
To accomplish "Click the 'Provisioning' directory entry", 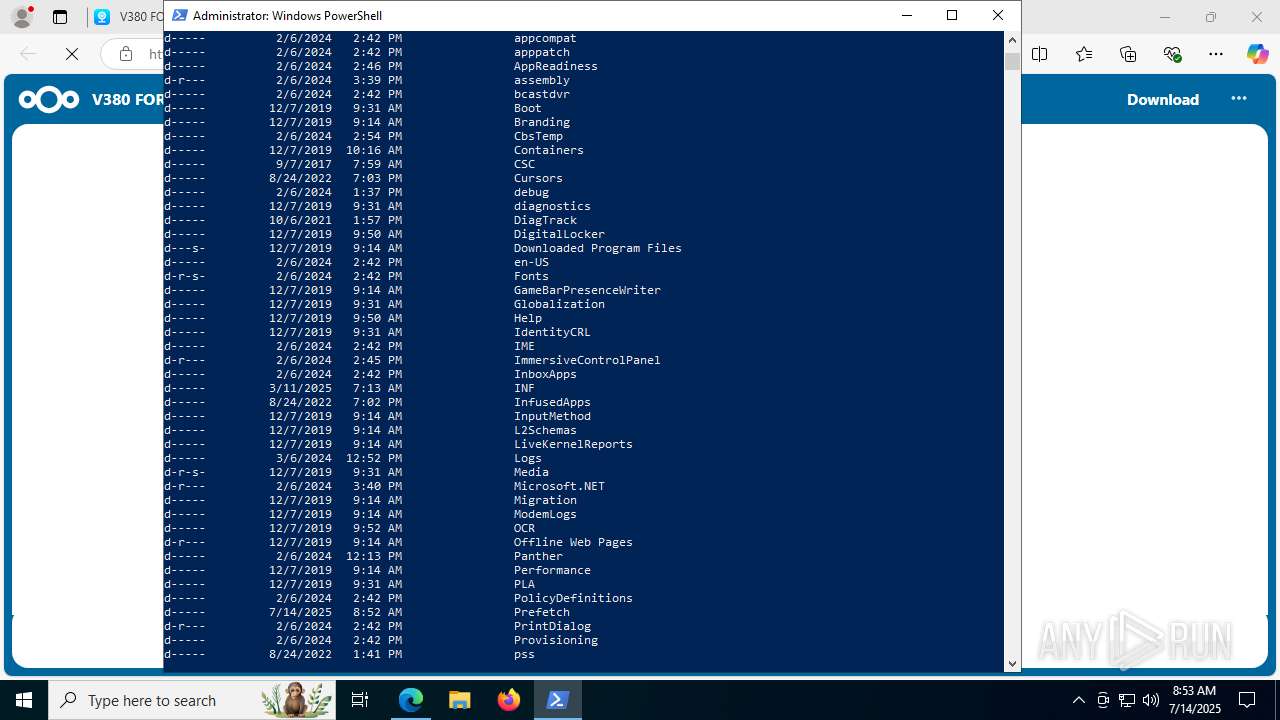I will click(556, 640).
